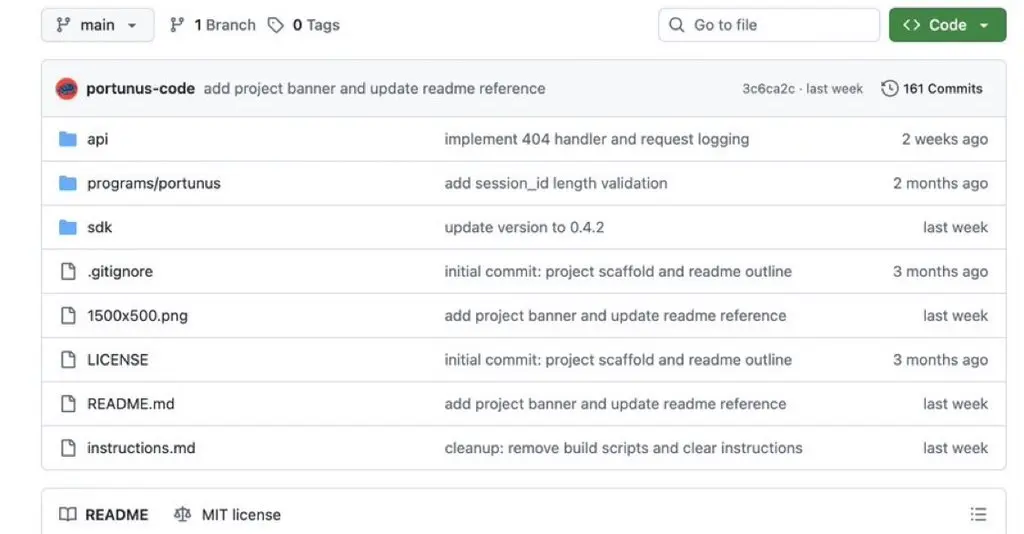Screen dimensions: 1024x534
Task: Switch to the README tab
Action: (x=104, y=514)
